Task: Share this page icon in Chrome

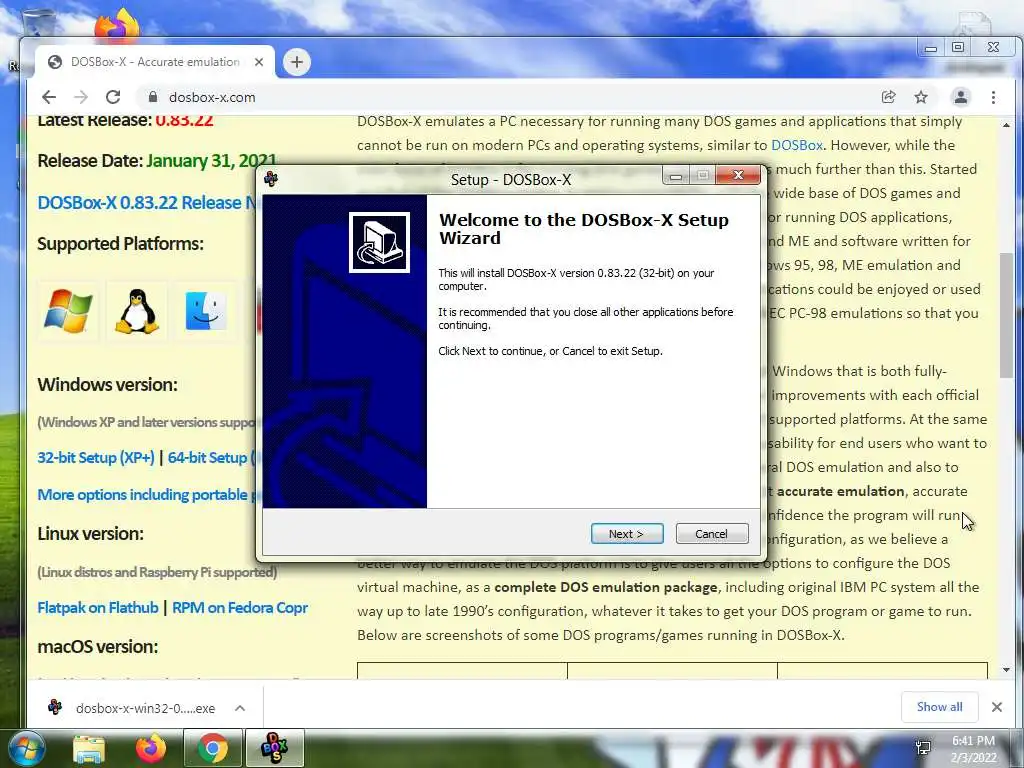Action: tap(888, 97)
